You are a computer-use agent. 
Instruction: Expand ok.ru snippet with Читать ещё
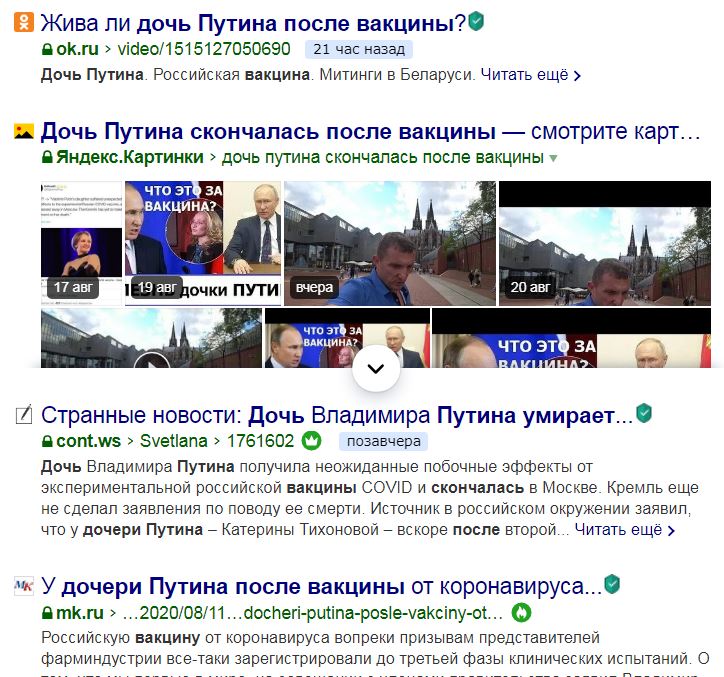(531, 74)
